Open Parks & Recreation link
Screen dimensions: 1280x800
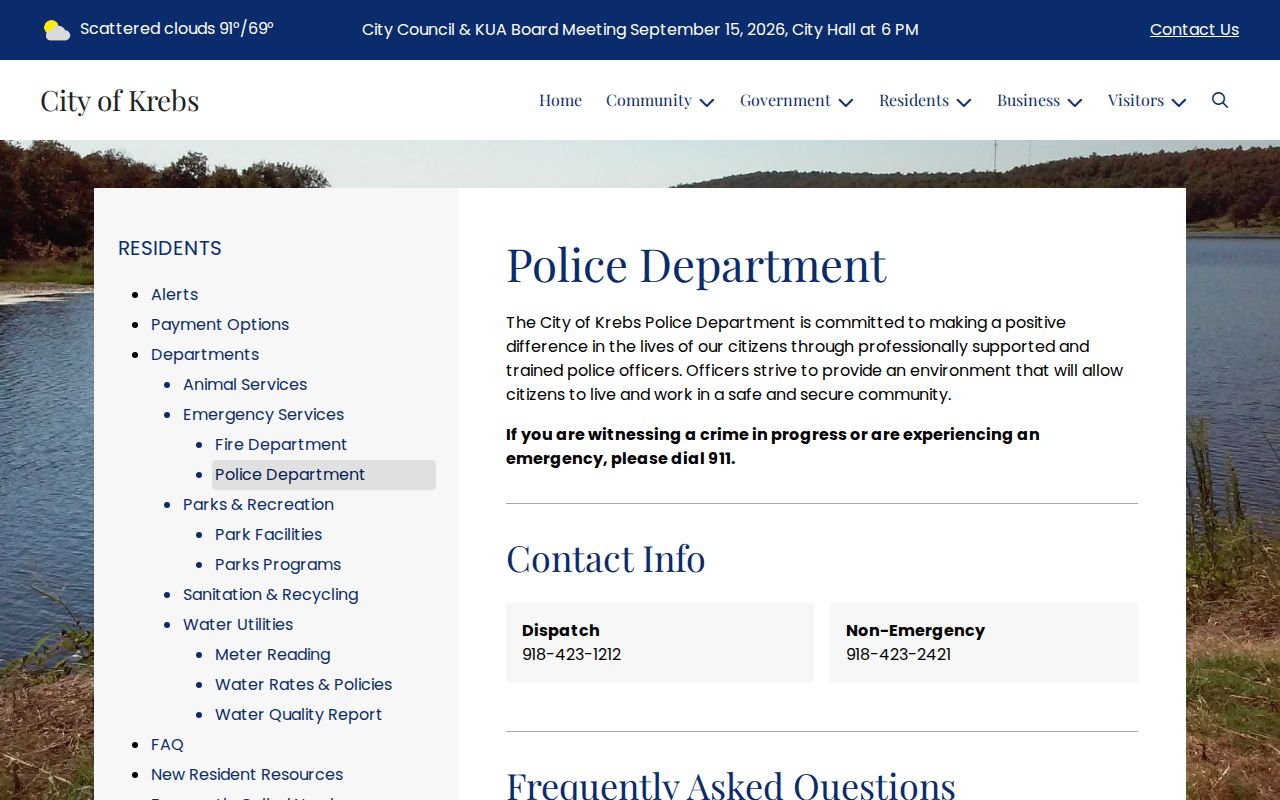[x=258, y=504]
